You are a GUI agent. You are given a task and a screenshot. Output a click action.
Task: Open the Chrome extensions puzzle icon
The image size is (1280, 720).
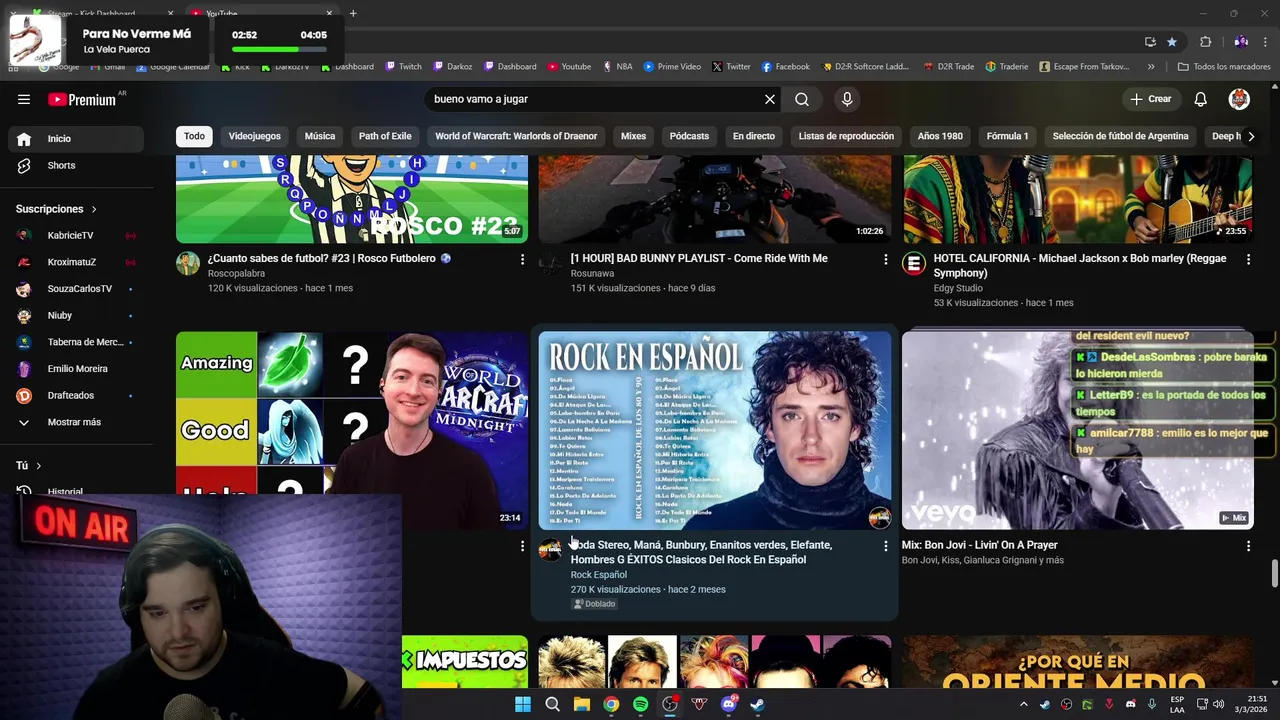tap(1206, 42)
